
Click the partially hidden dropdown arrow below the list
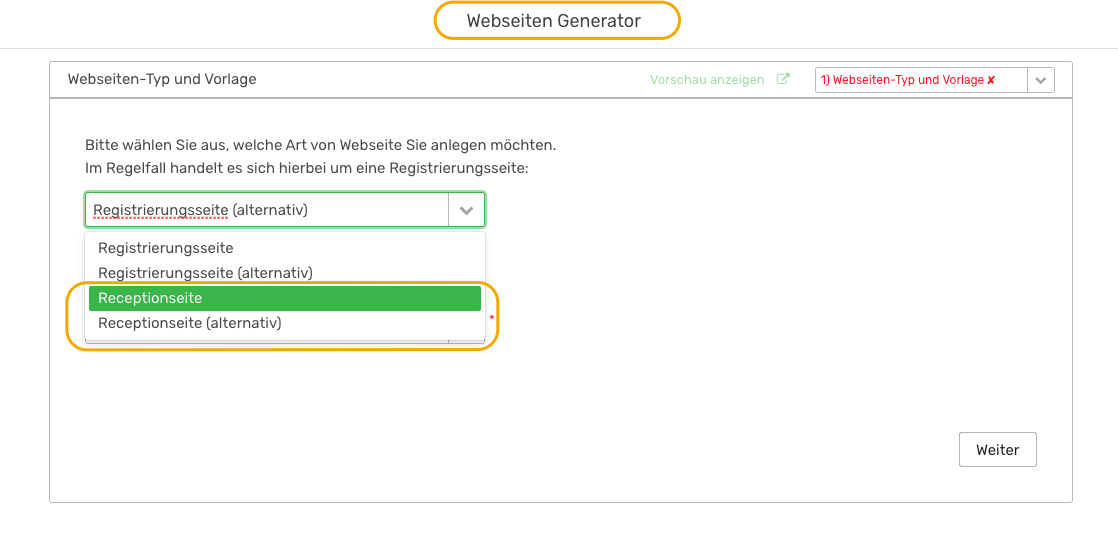(466, 342)
